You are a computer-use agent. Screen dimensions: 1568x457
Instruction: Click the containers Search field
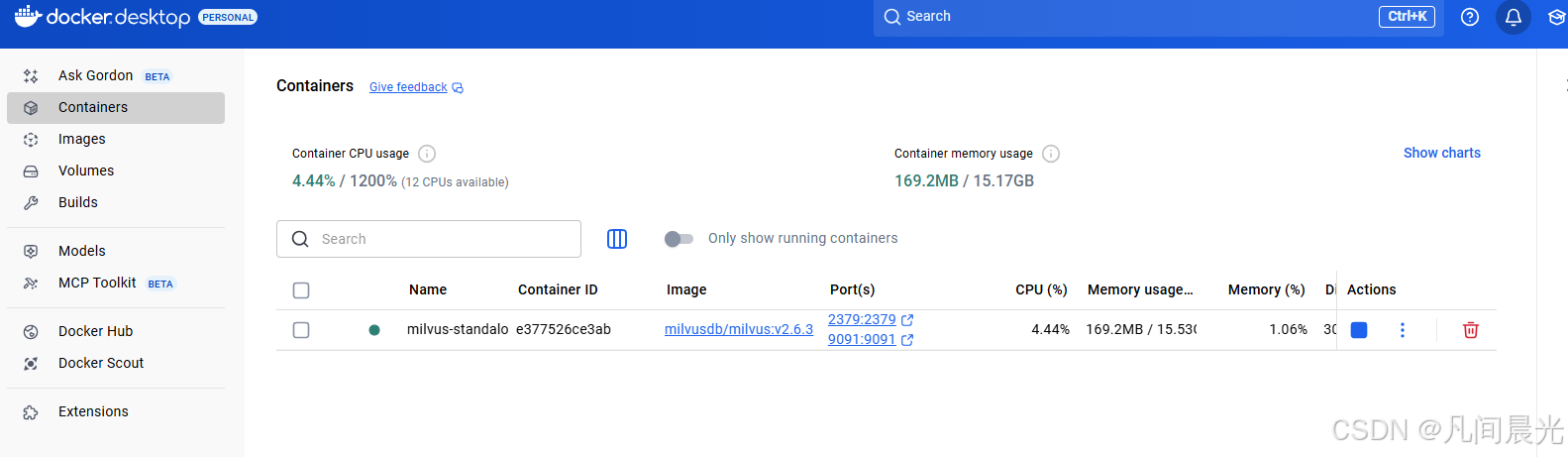point(429,239)
